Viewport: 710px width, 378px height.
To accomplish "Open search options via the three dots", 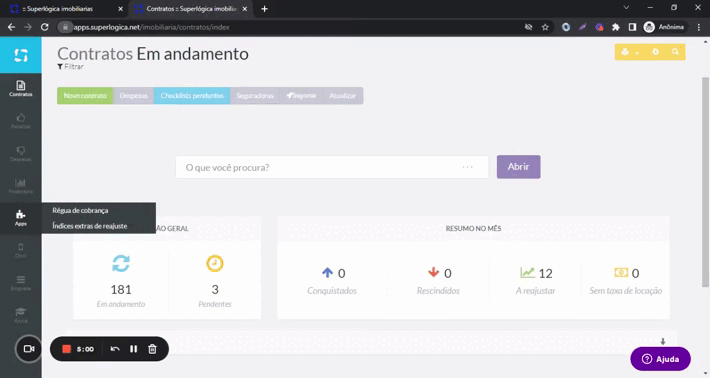I will point(468,167).
